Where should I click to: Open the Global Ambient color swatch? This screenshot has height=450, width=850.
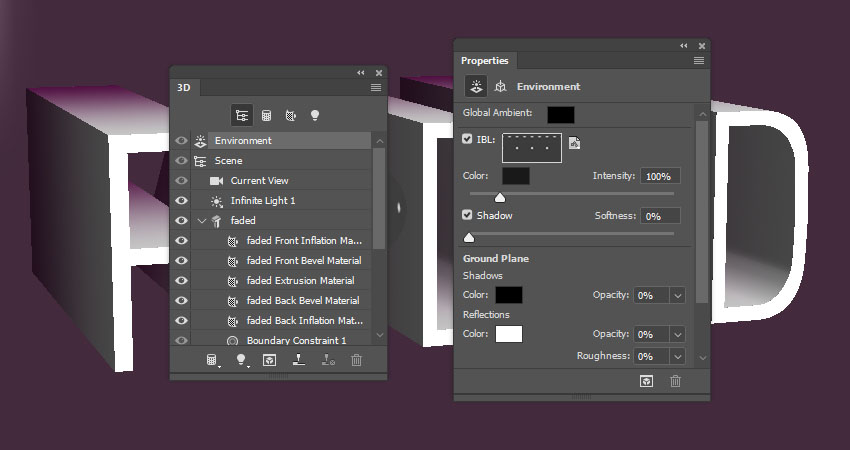point(560,114)
